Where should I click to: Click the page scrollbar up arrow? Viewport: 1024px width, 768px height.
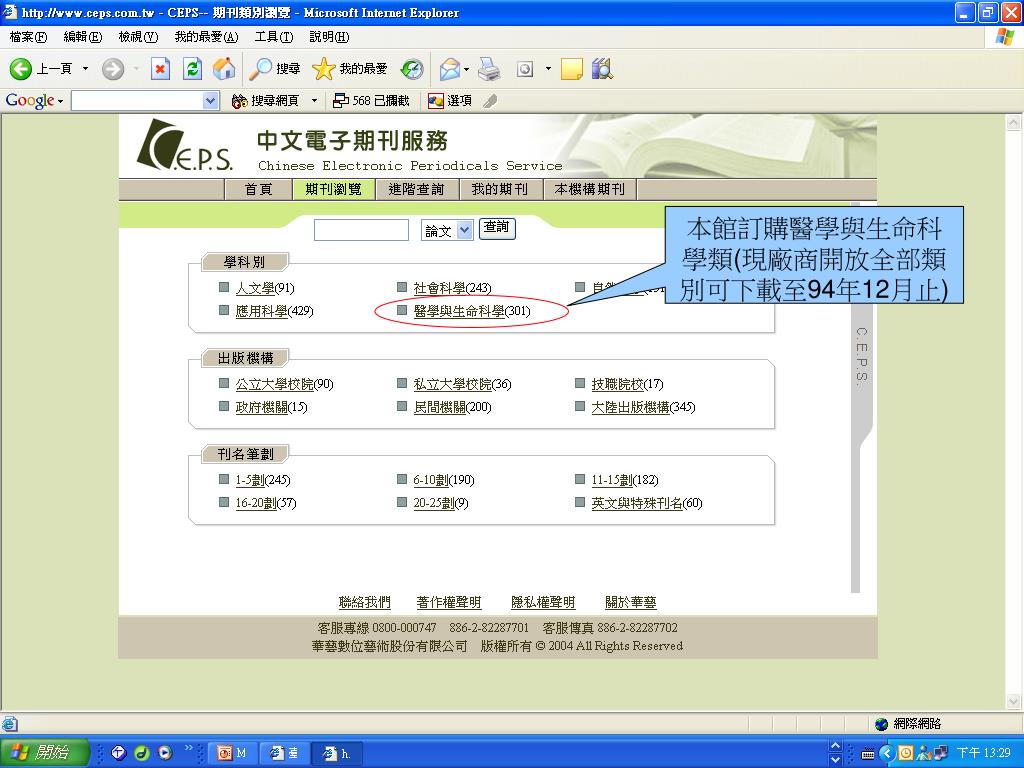pos(1014,122)
